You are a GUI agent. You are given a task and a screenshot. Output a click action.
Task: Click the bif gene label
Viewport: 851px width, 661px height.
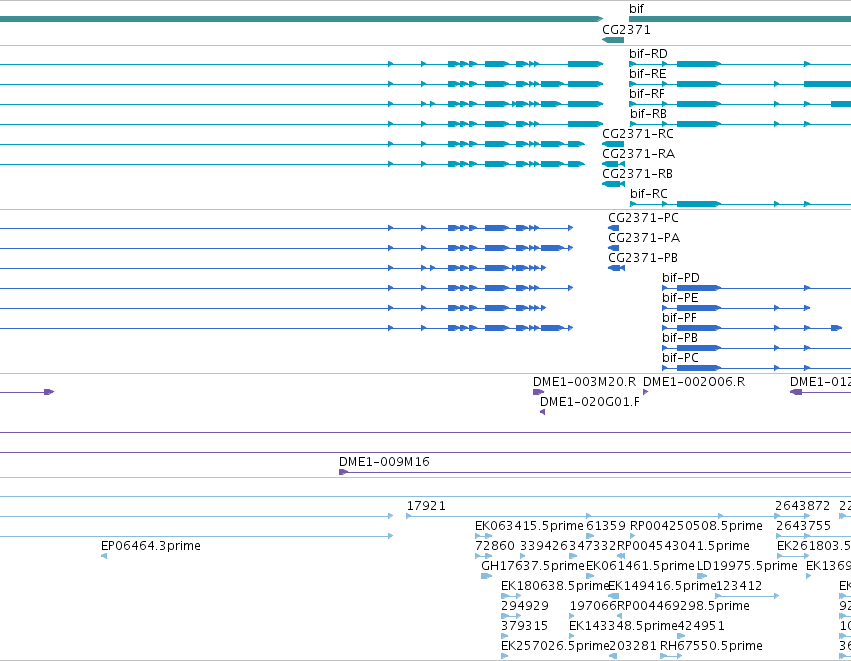pos(636,9)
